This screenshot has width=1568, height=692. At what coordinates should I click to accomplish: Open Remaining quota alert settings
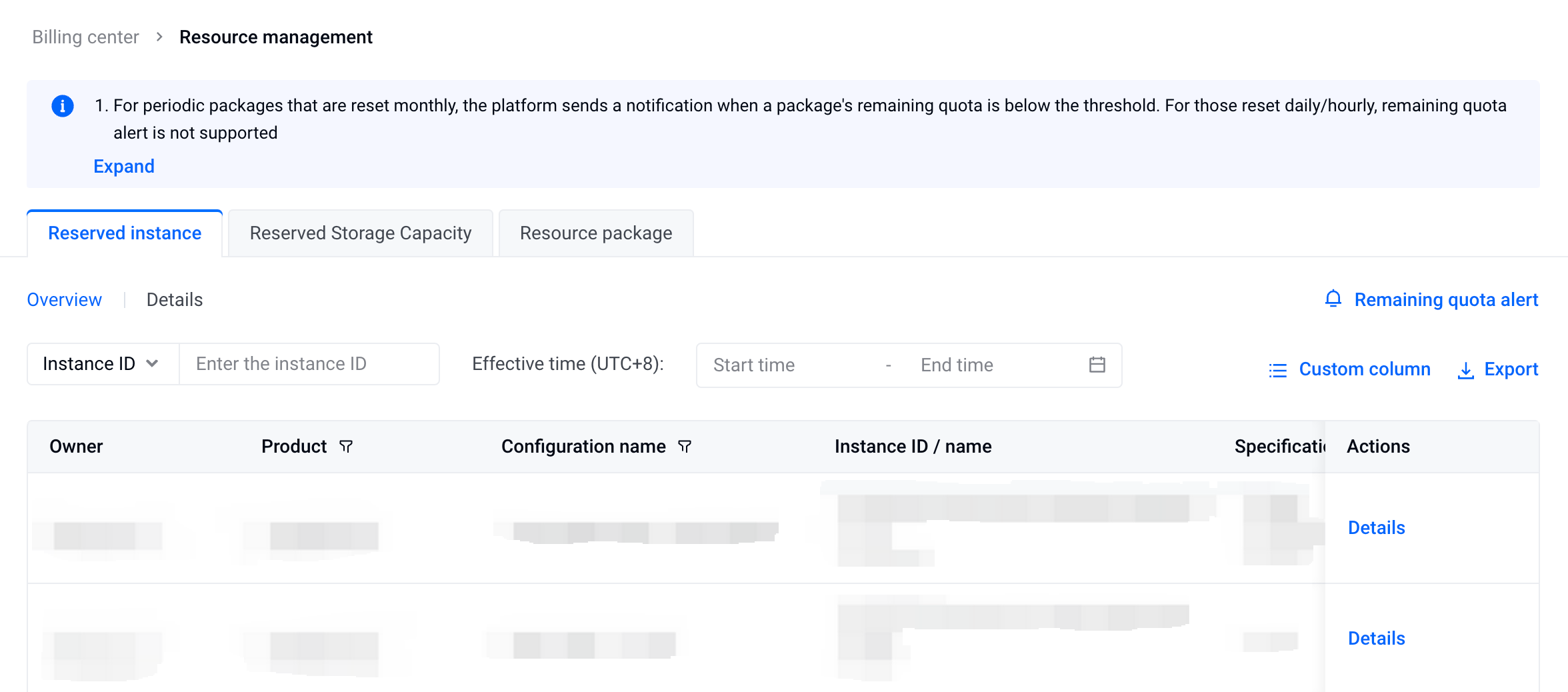[1446, 300]
